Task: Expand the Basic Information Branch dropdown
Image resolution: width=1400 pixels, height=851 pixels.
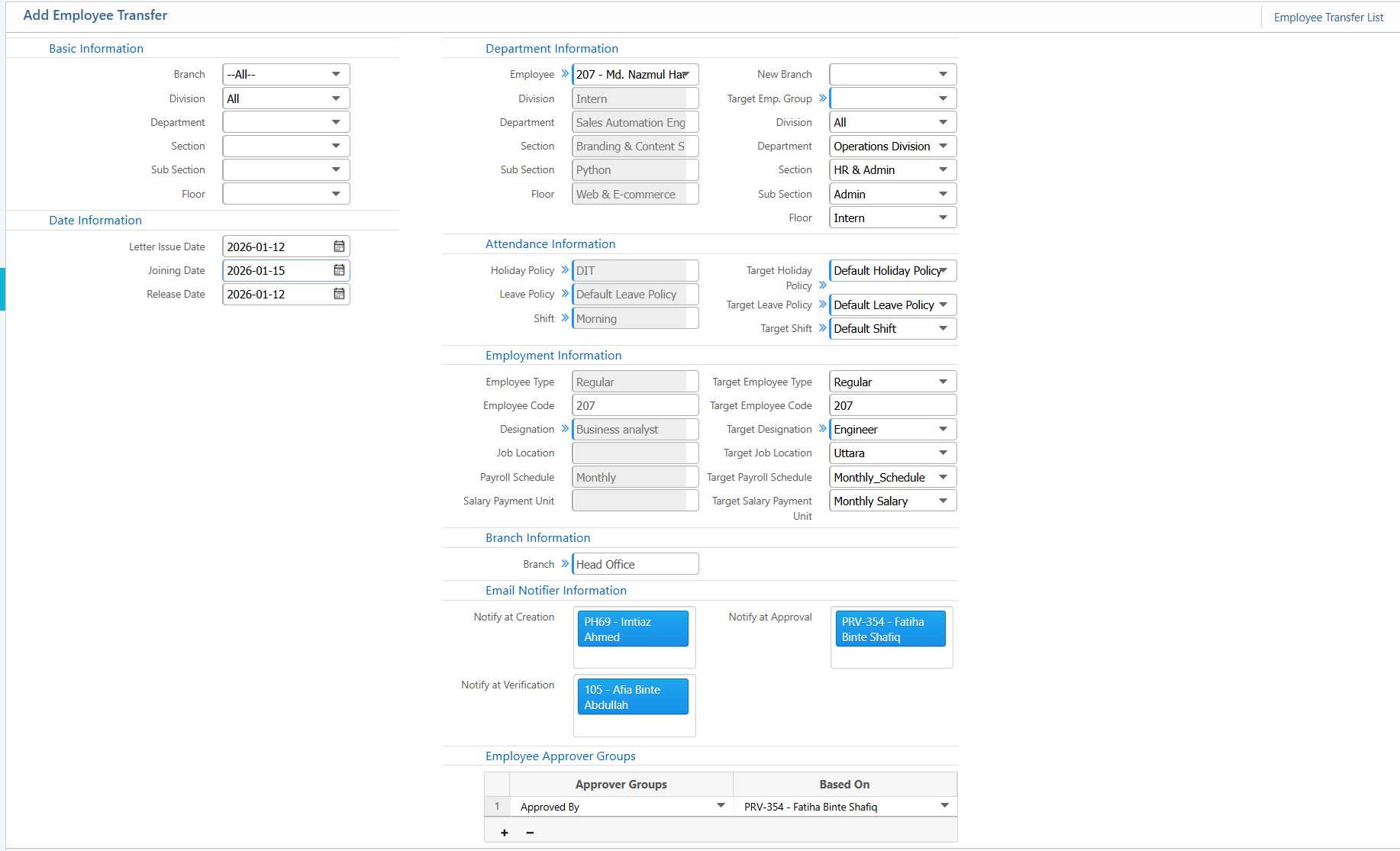Action: [x=336, y=74]
